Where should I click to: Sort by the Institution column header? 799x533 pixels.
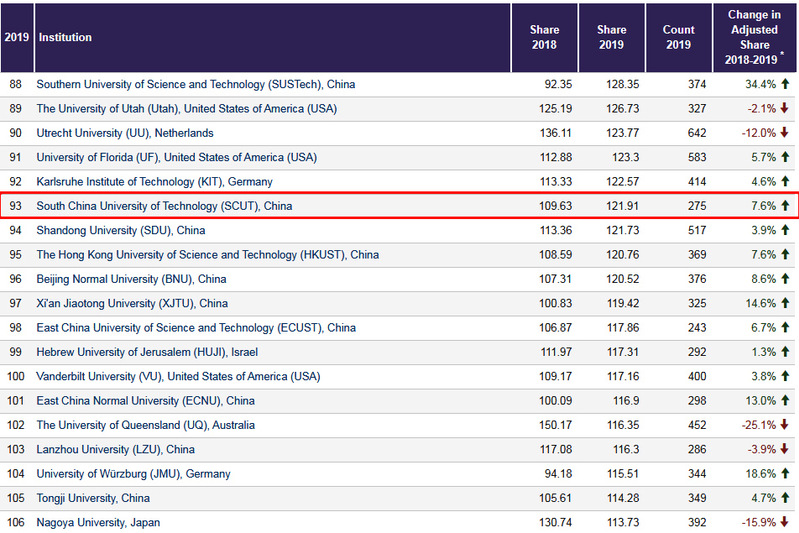[65, 38]
